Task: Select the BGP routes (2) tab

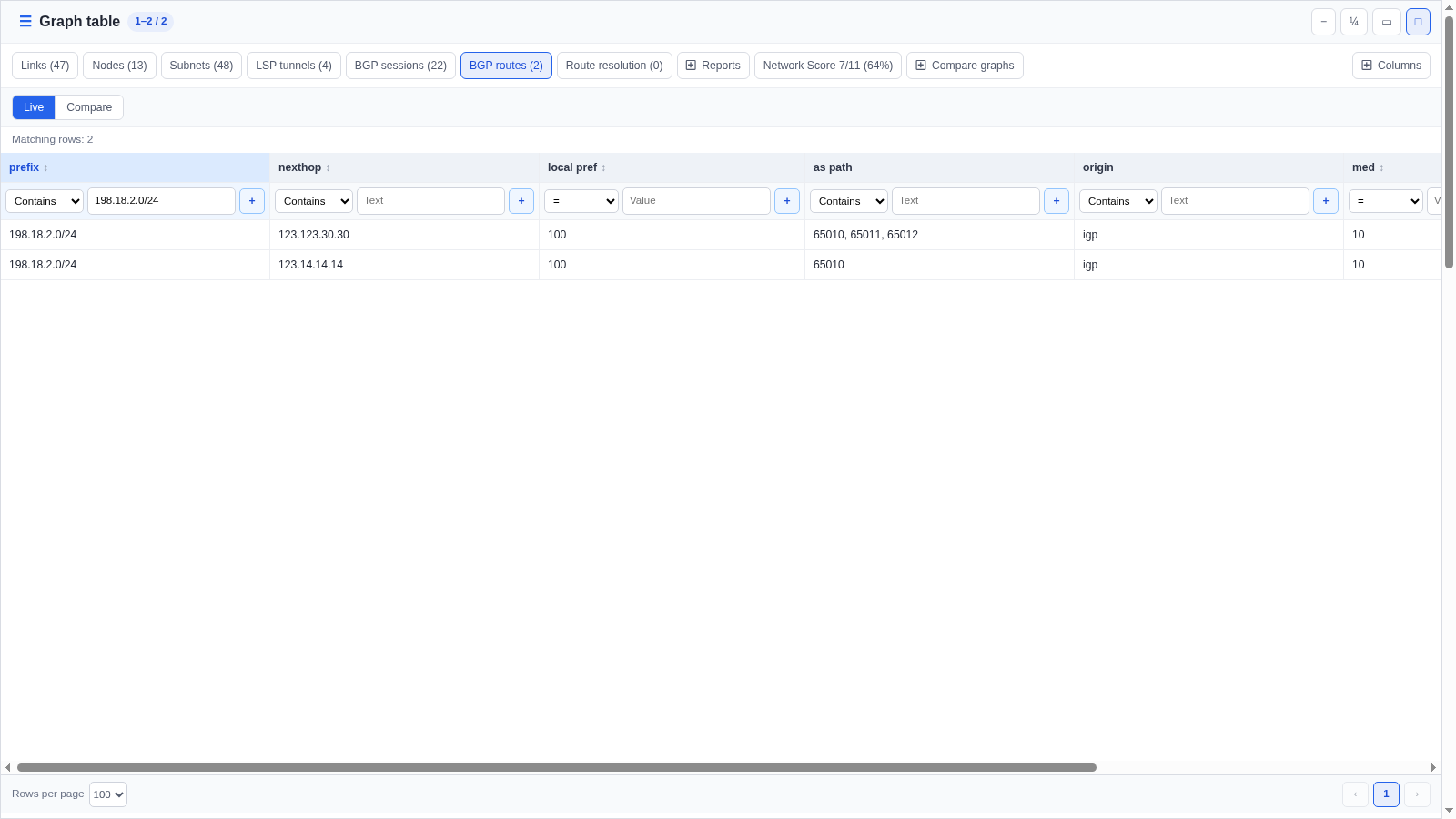Action: (x=506, y=66)
